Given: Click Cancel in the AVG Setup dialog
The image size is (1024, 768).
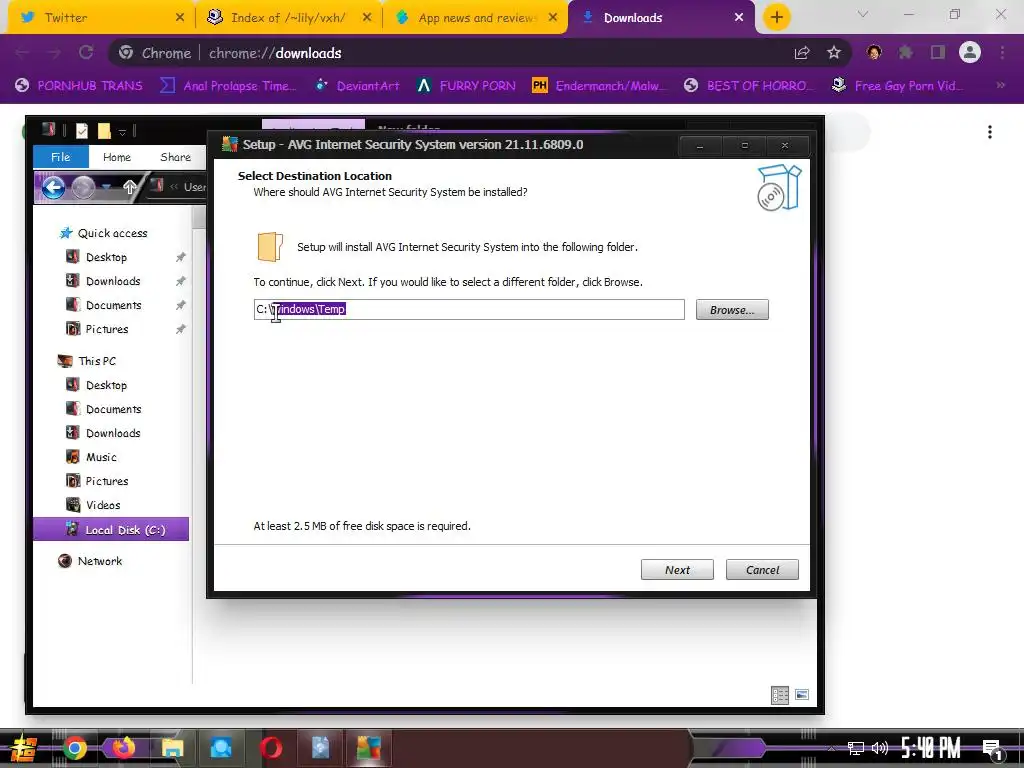Looking at the screenshot, I should tap(762, 569).
